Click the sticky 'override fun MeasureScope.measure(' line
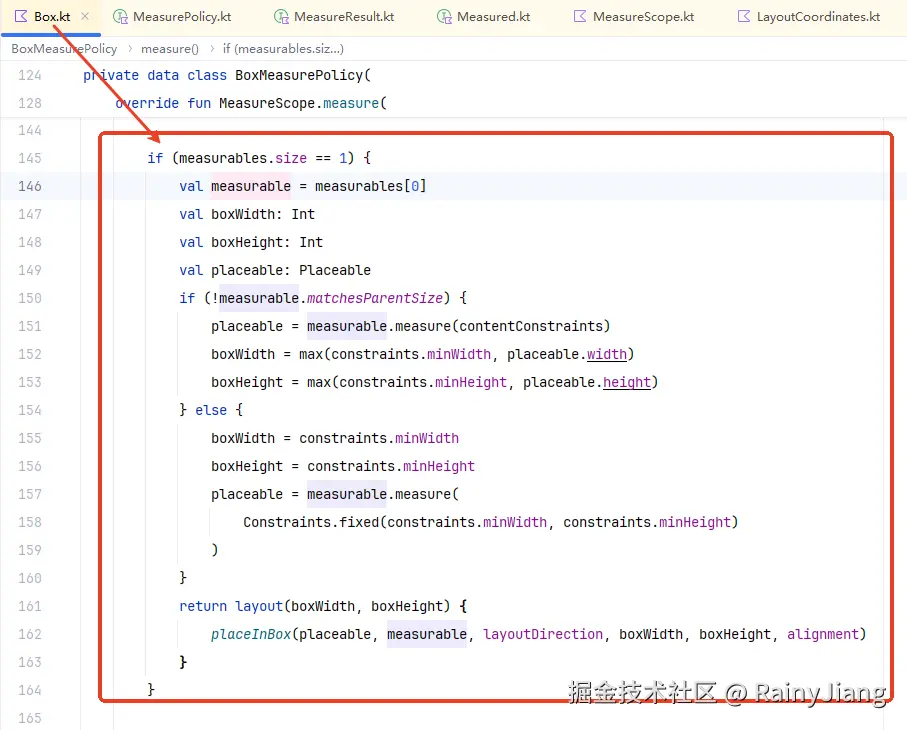The image size is (907, 730). (250, 103)
